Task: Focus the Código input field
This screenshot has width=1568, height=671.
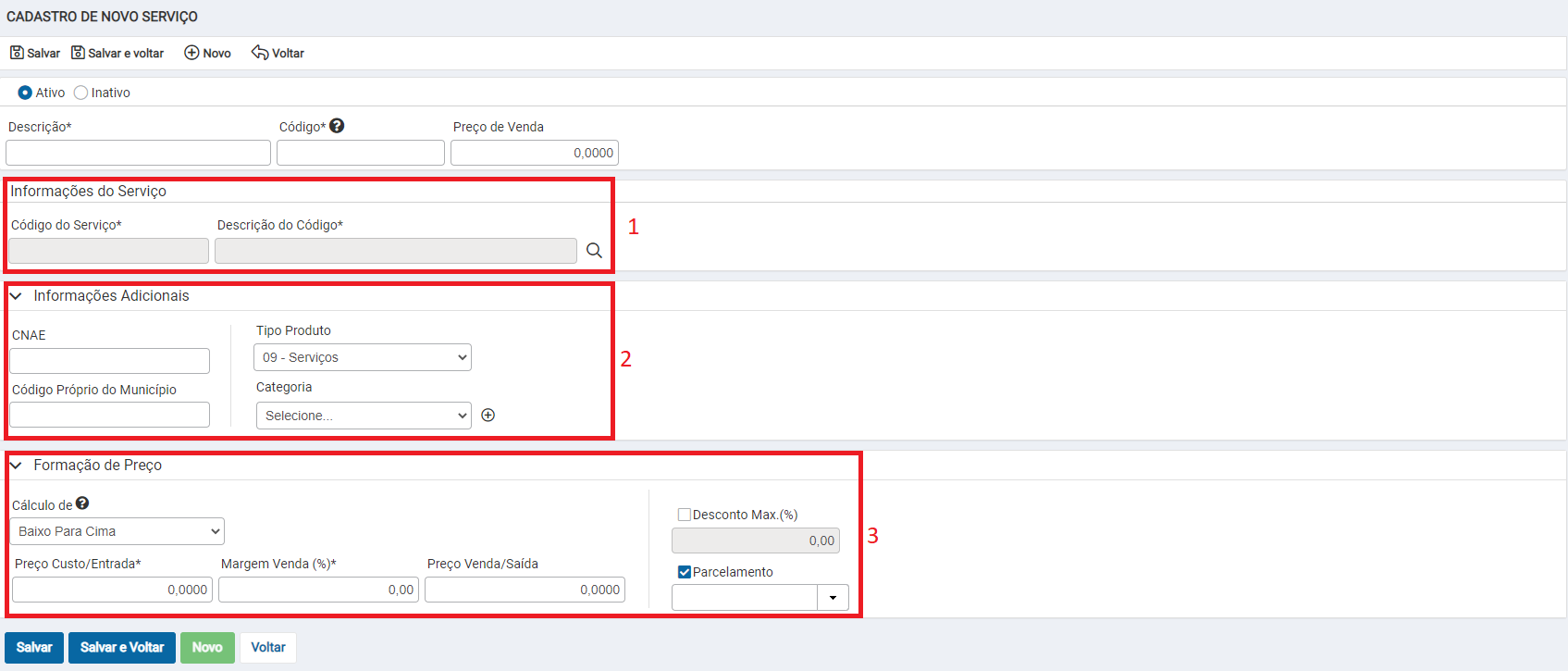Action: 361,153
